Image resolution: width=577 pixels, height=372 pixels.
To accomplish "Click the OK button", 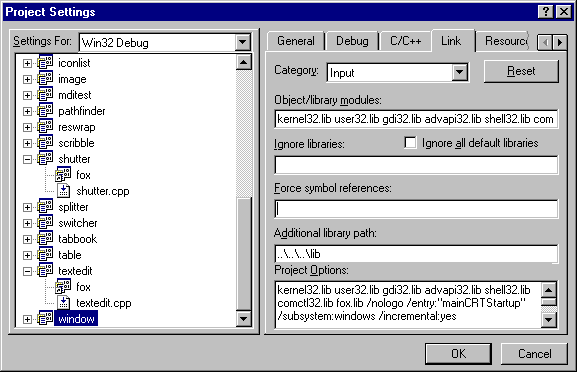I will (x=458, y=354).
